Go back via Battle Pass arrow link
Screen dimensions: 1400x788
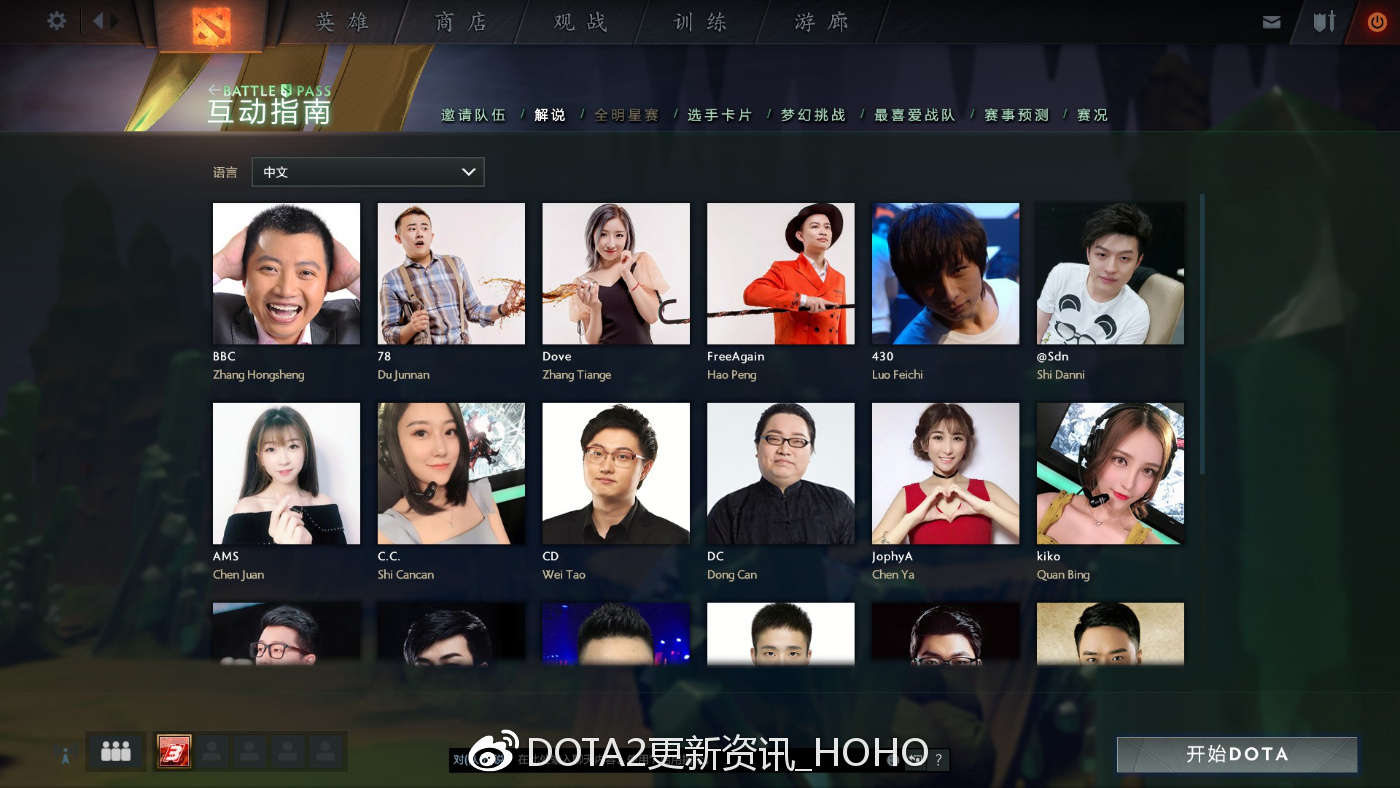(x=269, y=91)
